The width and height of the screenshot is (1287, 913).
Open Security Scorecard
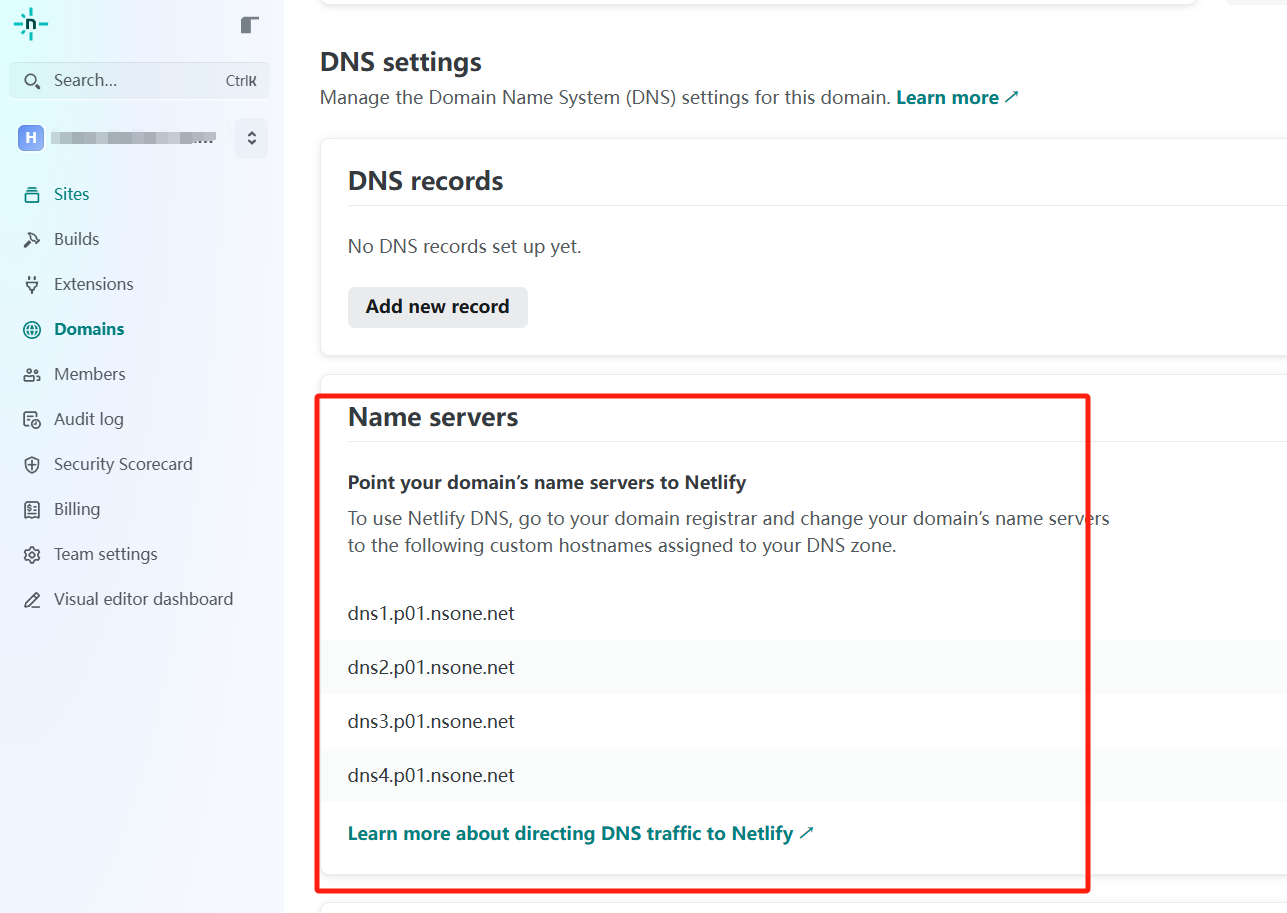pyautogui.click(x=123, y=464)
